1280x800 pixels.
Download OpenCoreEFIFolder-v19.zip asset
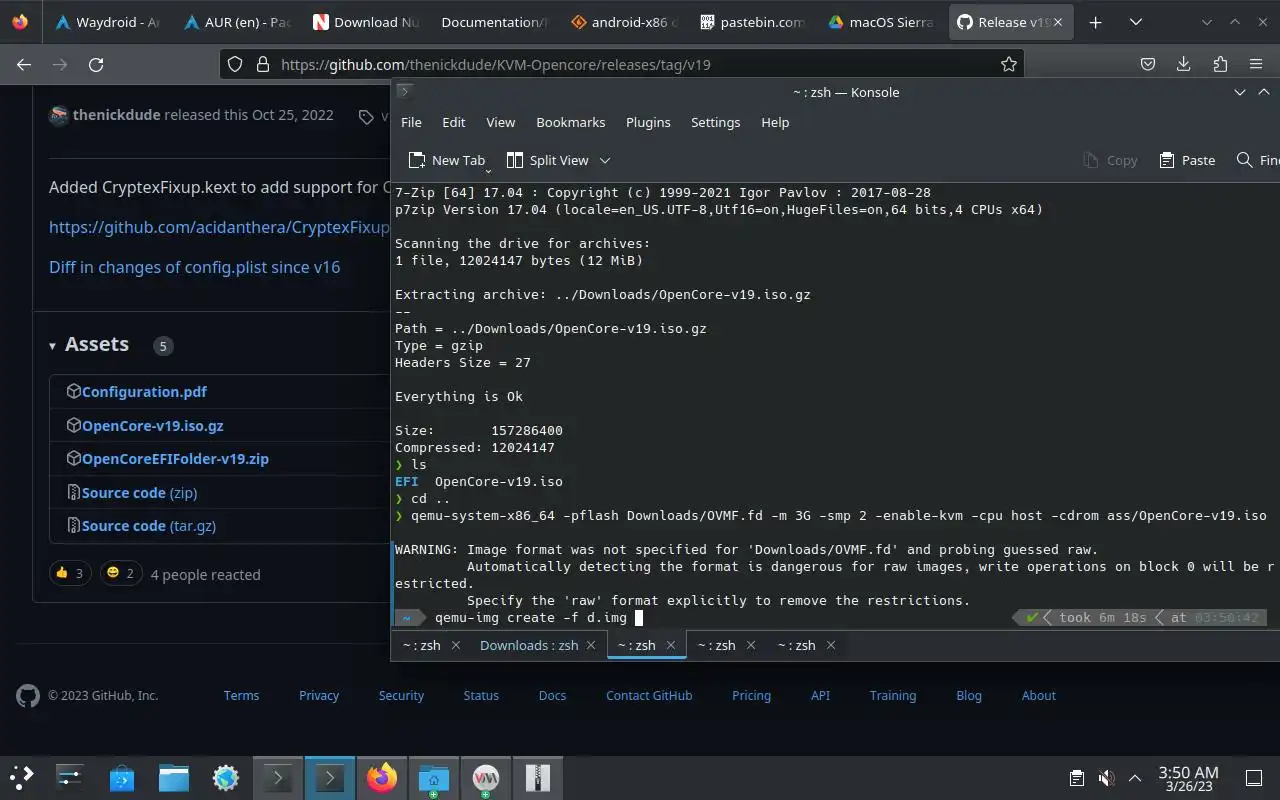click(x=175, y=458)
